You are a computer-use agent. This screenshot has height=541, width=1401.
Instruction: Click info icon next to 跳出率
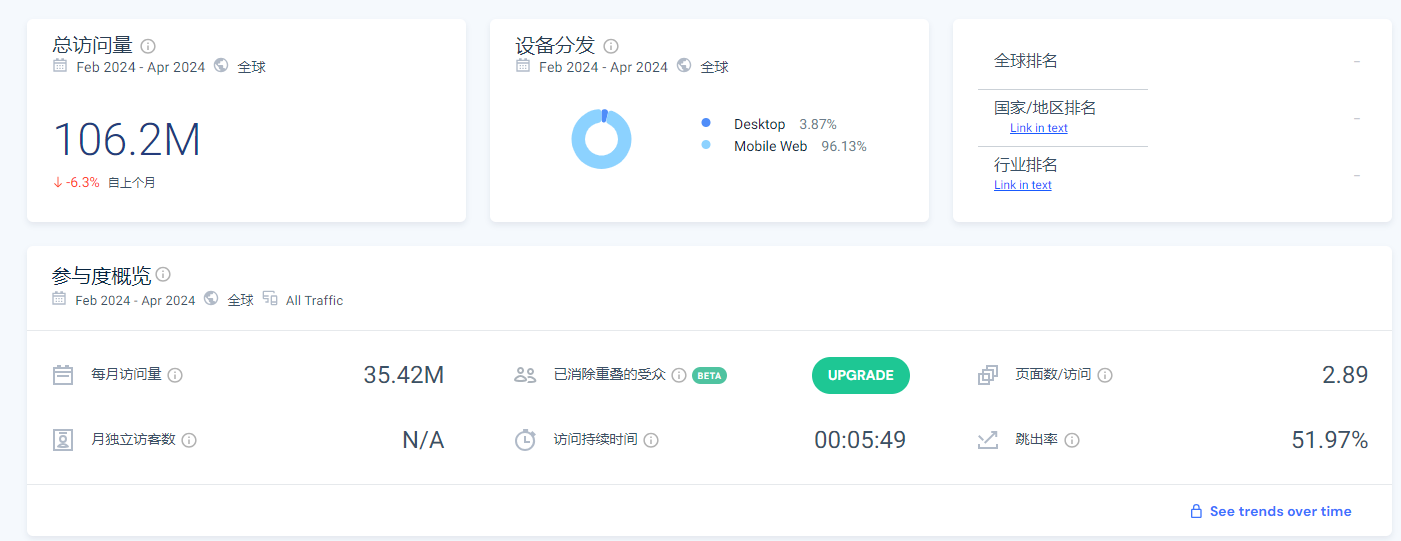pyautogui.click(x=1072, y=440)
